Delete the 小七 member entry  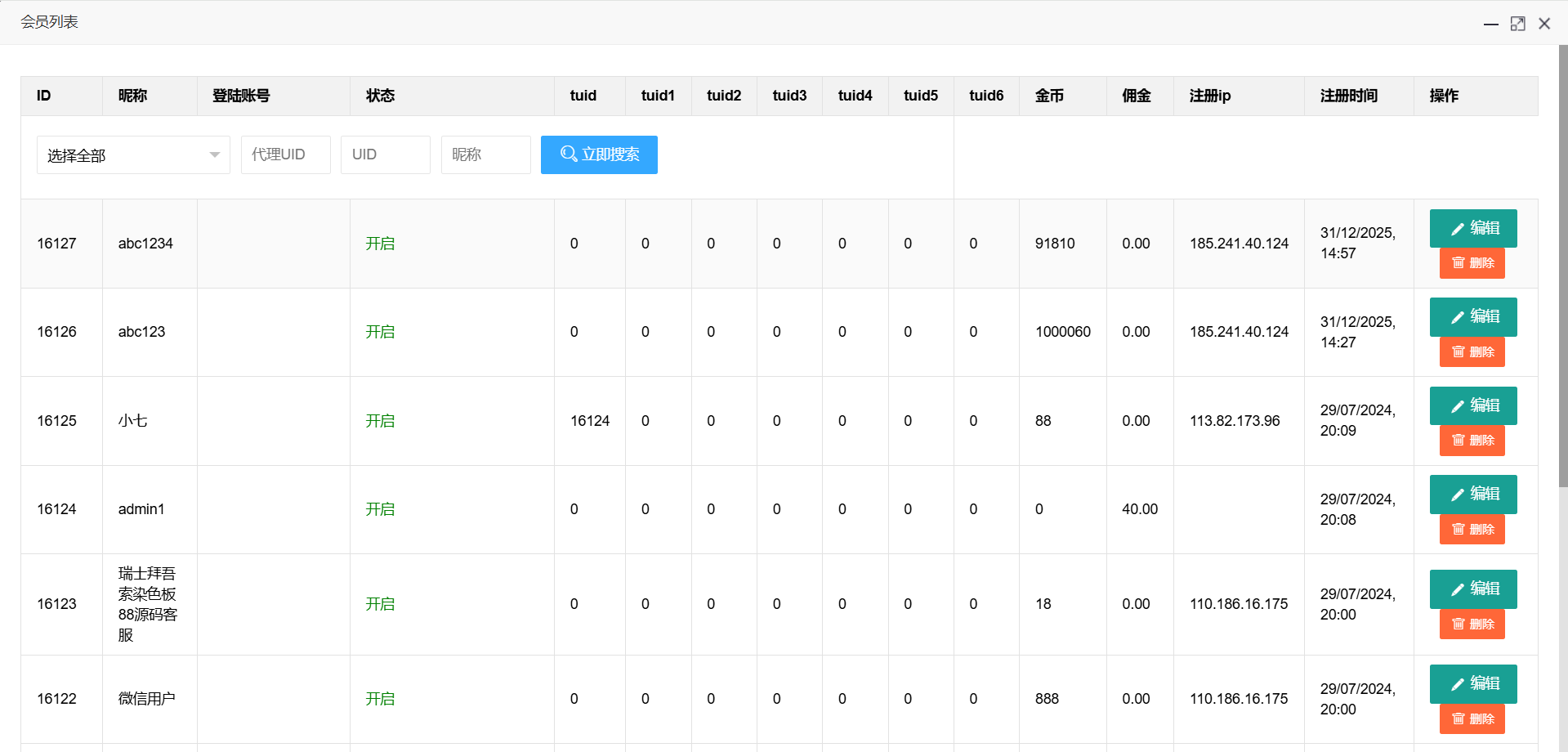pyautogui.click(x=1472, y=441)
